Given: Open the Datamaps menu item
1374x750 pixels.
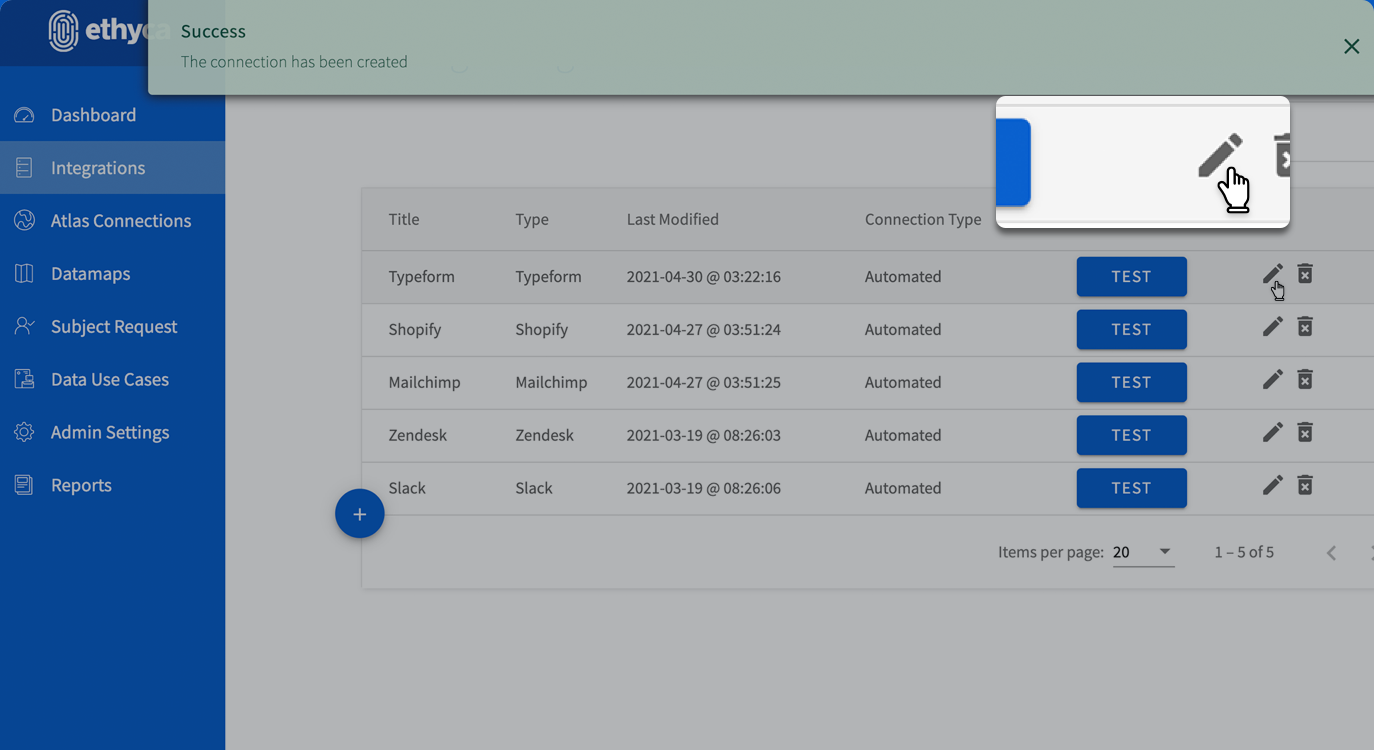Looking at the screenshot, I should (x=112, y=274).
